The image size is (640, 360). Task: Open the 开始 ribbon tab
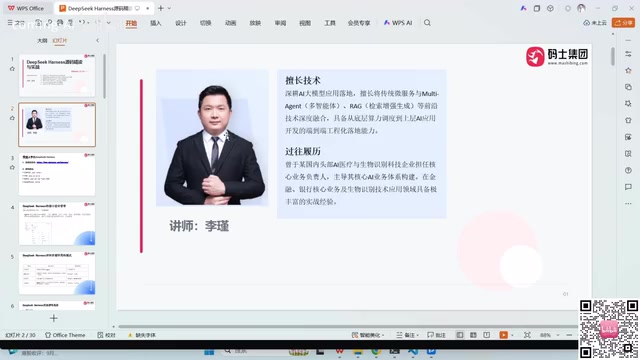[131, 23]
